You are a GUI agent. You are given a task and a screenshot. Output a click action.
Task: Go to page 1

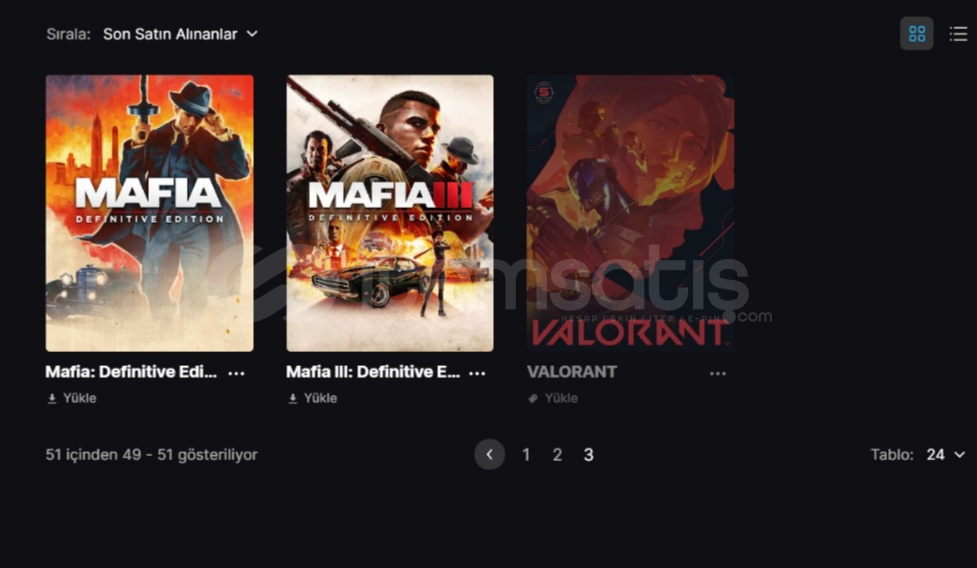pos(526,455)
